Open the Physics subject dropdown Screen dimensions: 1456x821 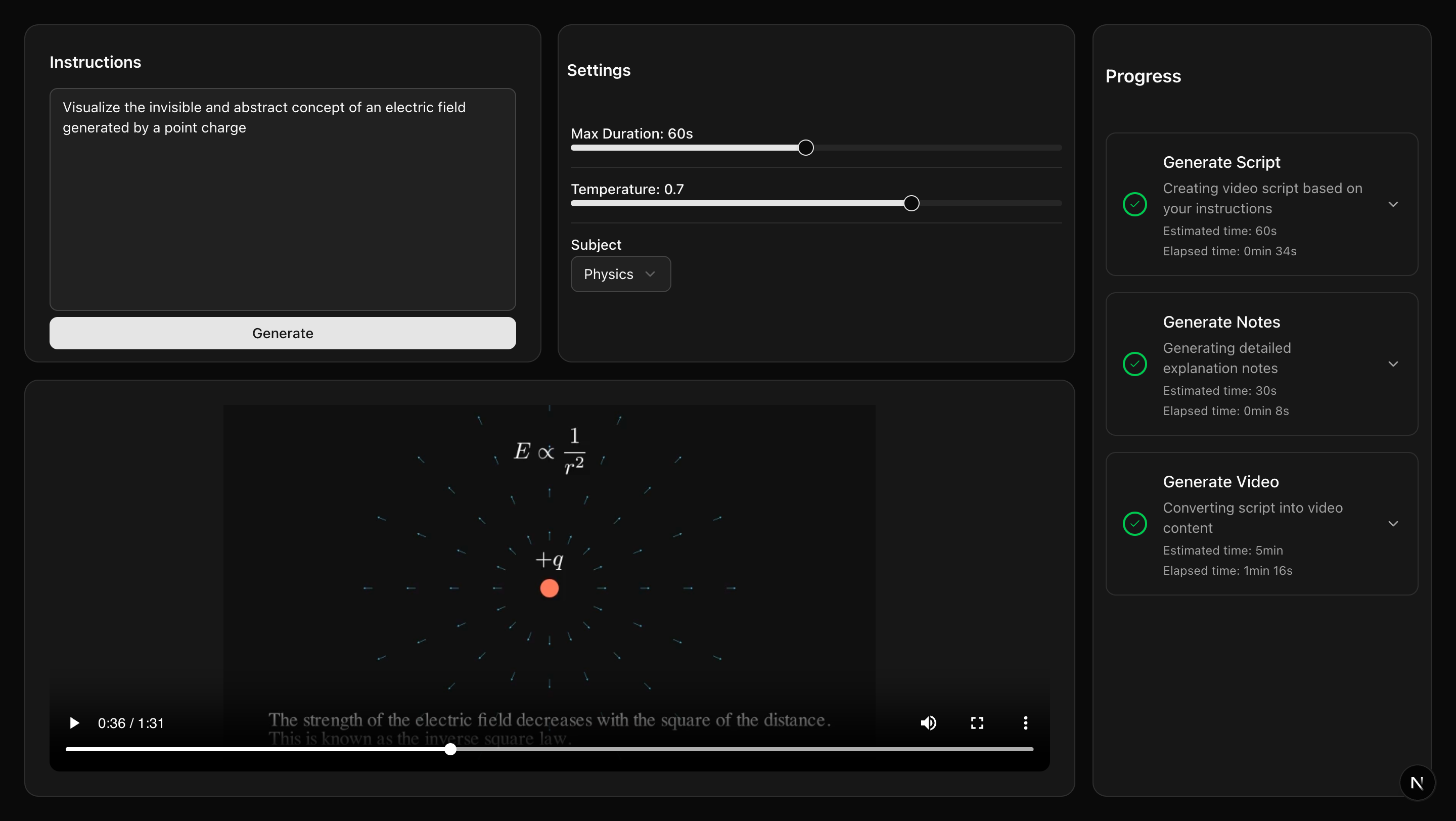[620, 274]
